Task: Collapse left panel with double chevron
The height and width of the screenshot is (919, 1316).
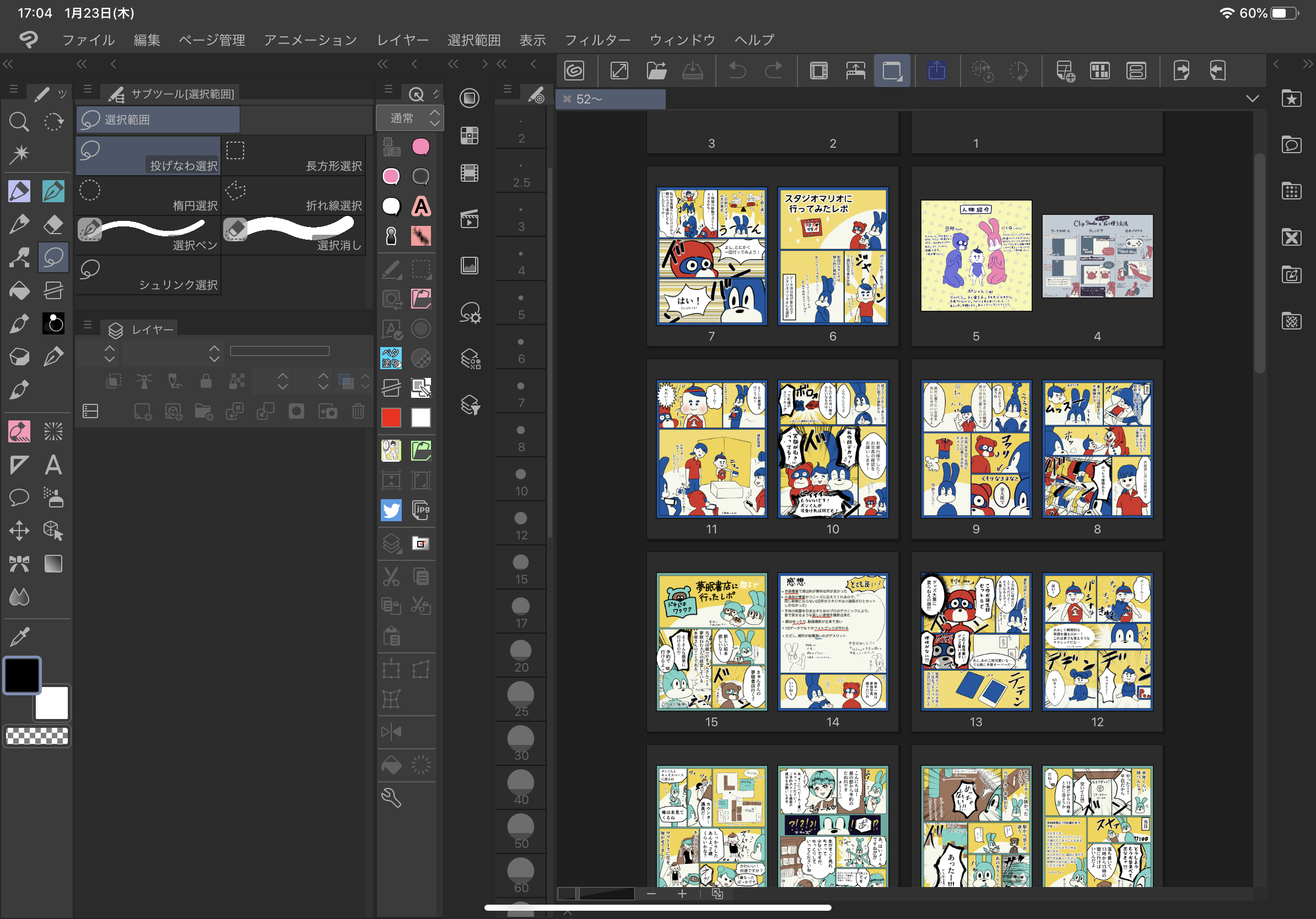Action: coord(8,63)
